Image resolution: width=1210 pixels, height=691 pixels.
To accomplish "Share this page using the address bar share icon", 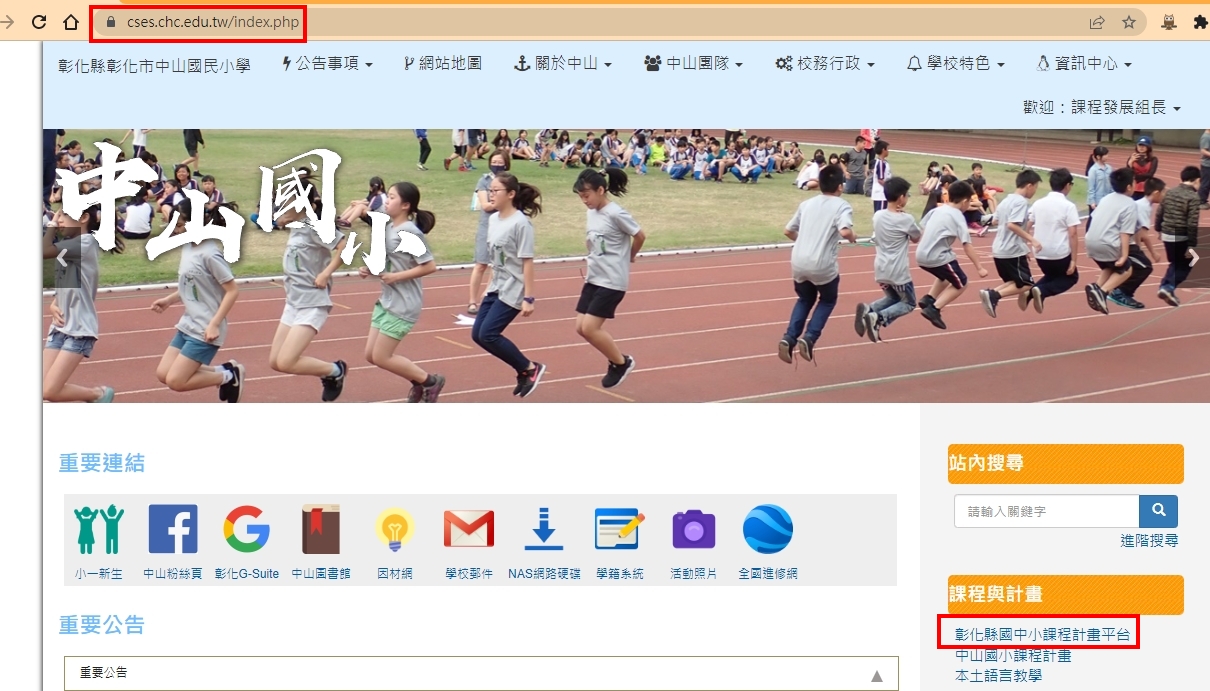I will point(1097,22).
